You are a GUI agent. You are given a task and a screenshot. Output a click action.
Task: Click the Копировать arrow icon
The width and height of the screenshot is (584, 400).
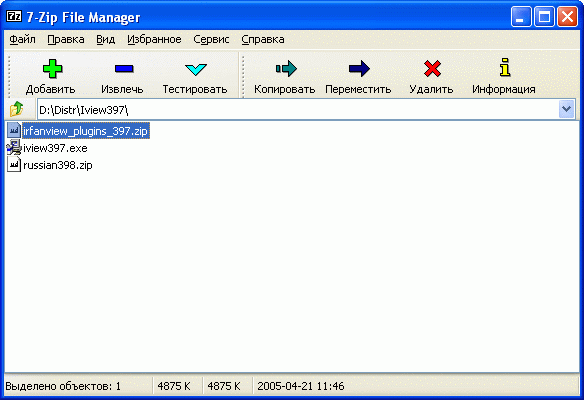tap(286, 69)
